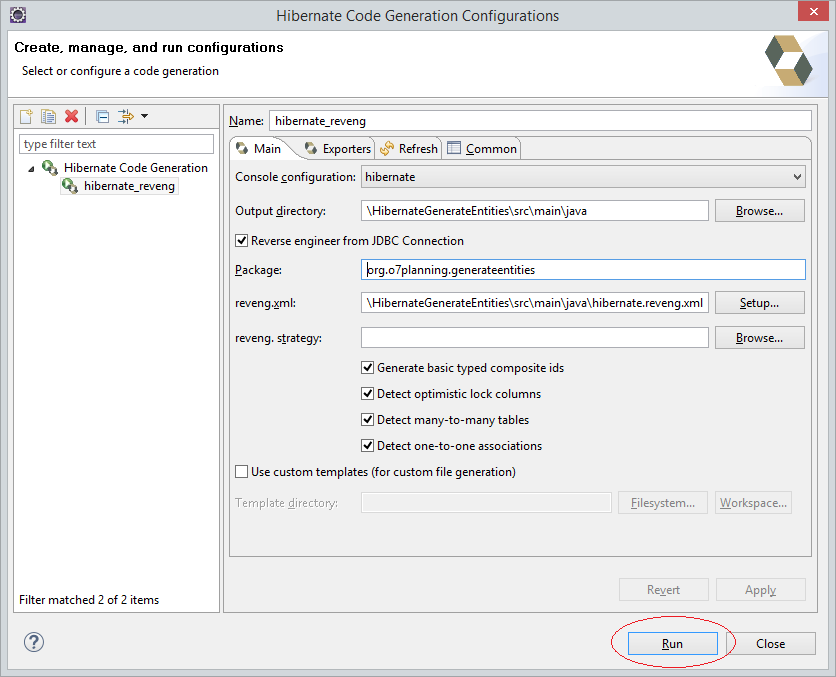Click the Eclipse icon in title bar

(x=18, y=15)
